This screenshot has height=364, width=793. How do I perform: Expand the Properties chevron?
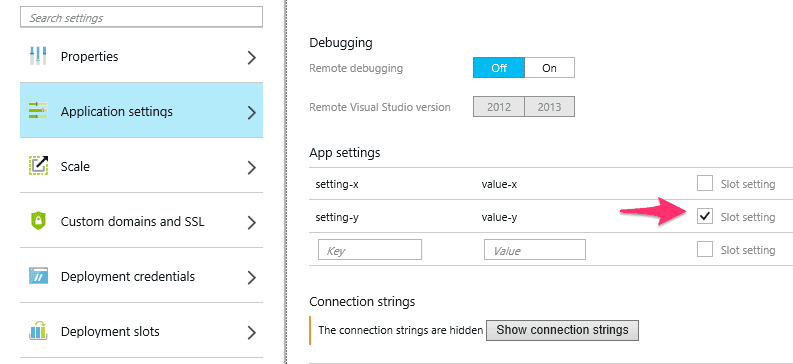tap(251, 58)
